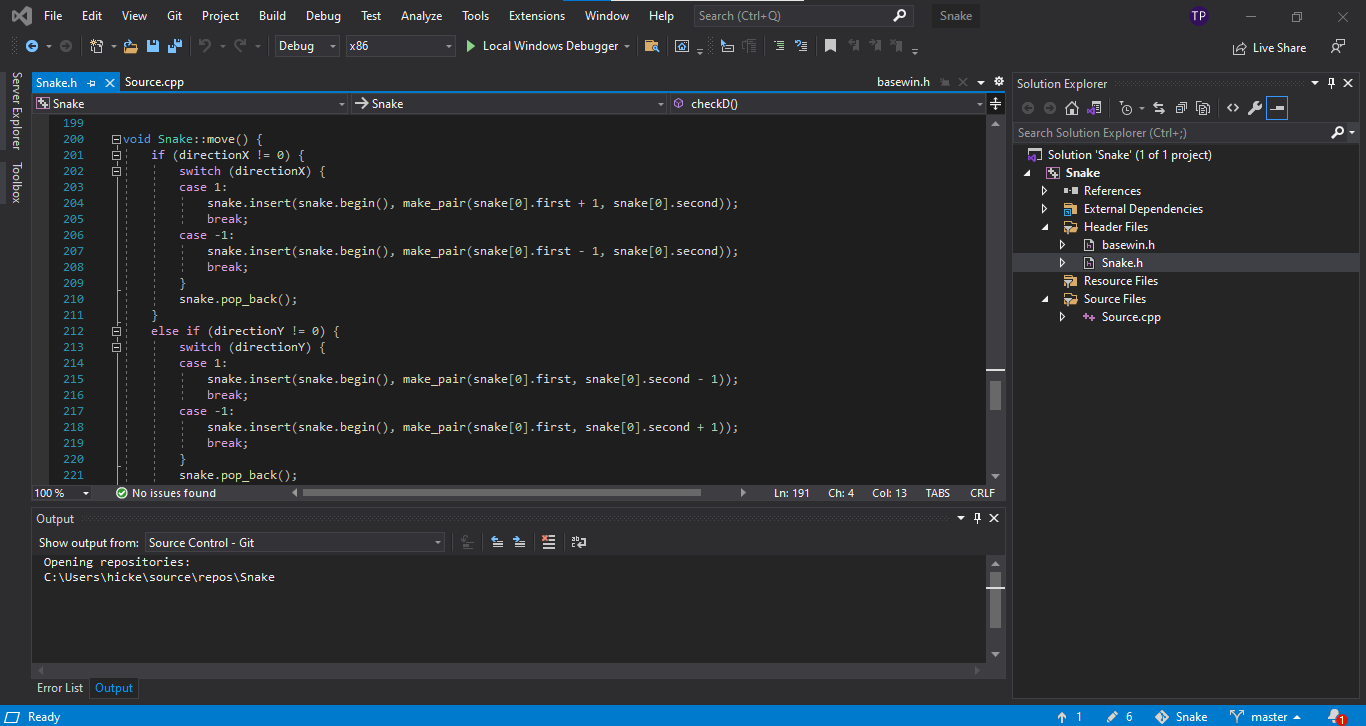Click the Home icon in Solution Explorer

point(1072,108)
